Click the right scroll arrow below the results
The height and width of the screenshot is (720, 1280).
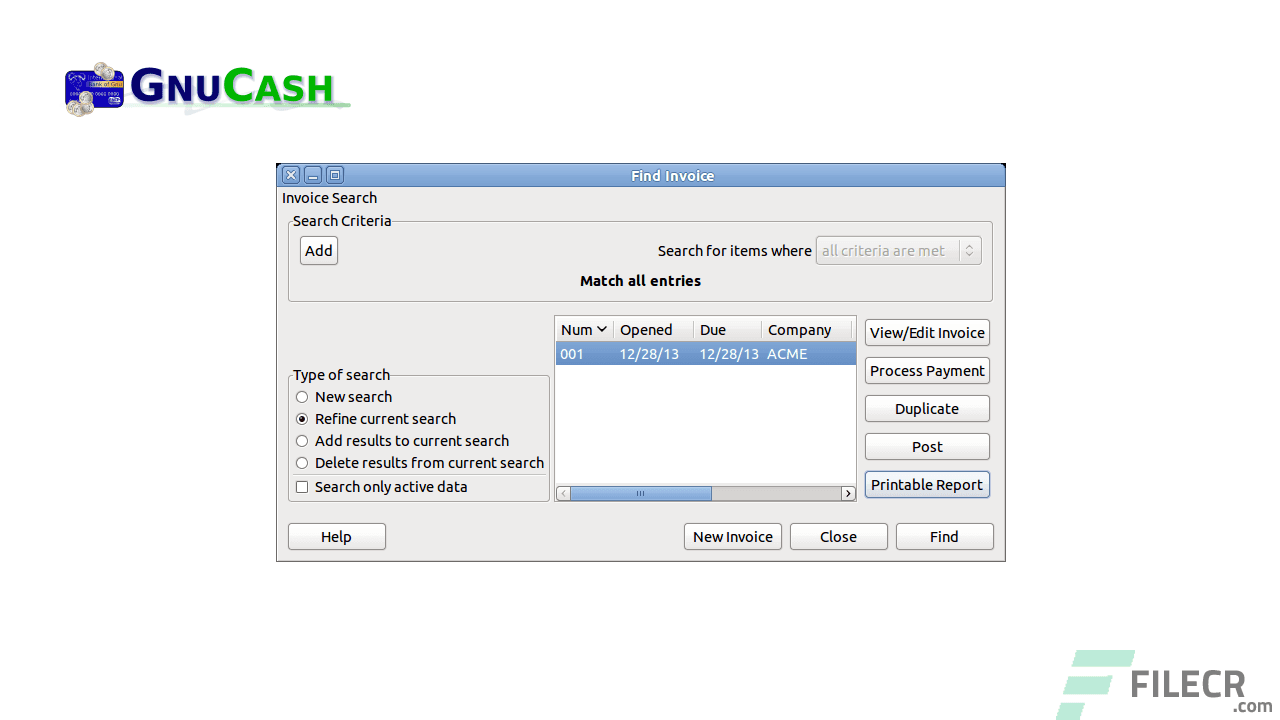[848, 492]
